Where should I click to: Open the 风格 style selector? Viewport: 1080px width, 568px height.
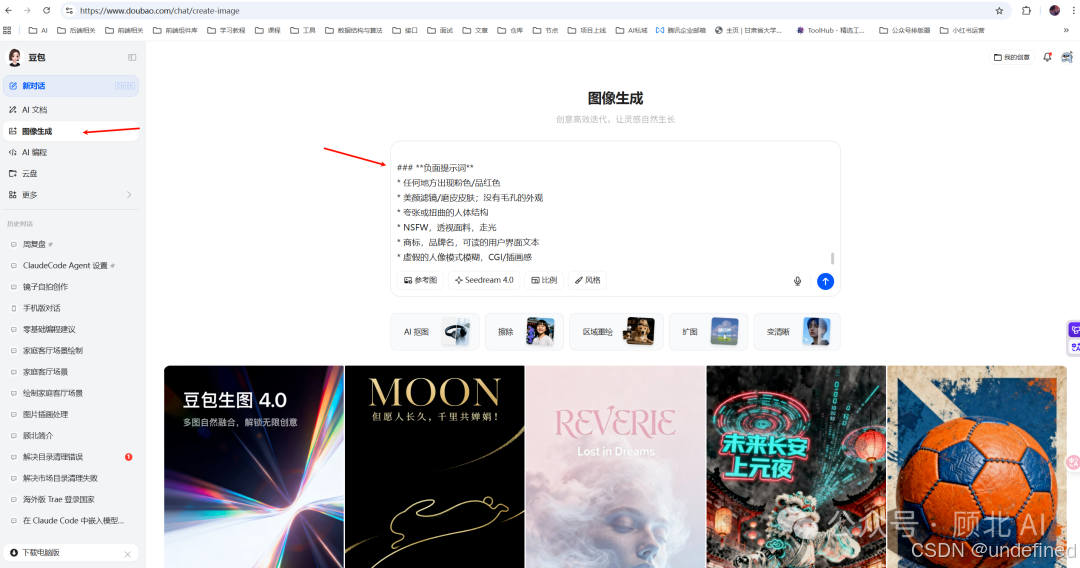588,280
